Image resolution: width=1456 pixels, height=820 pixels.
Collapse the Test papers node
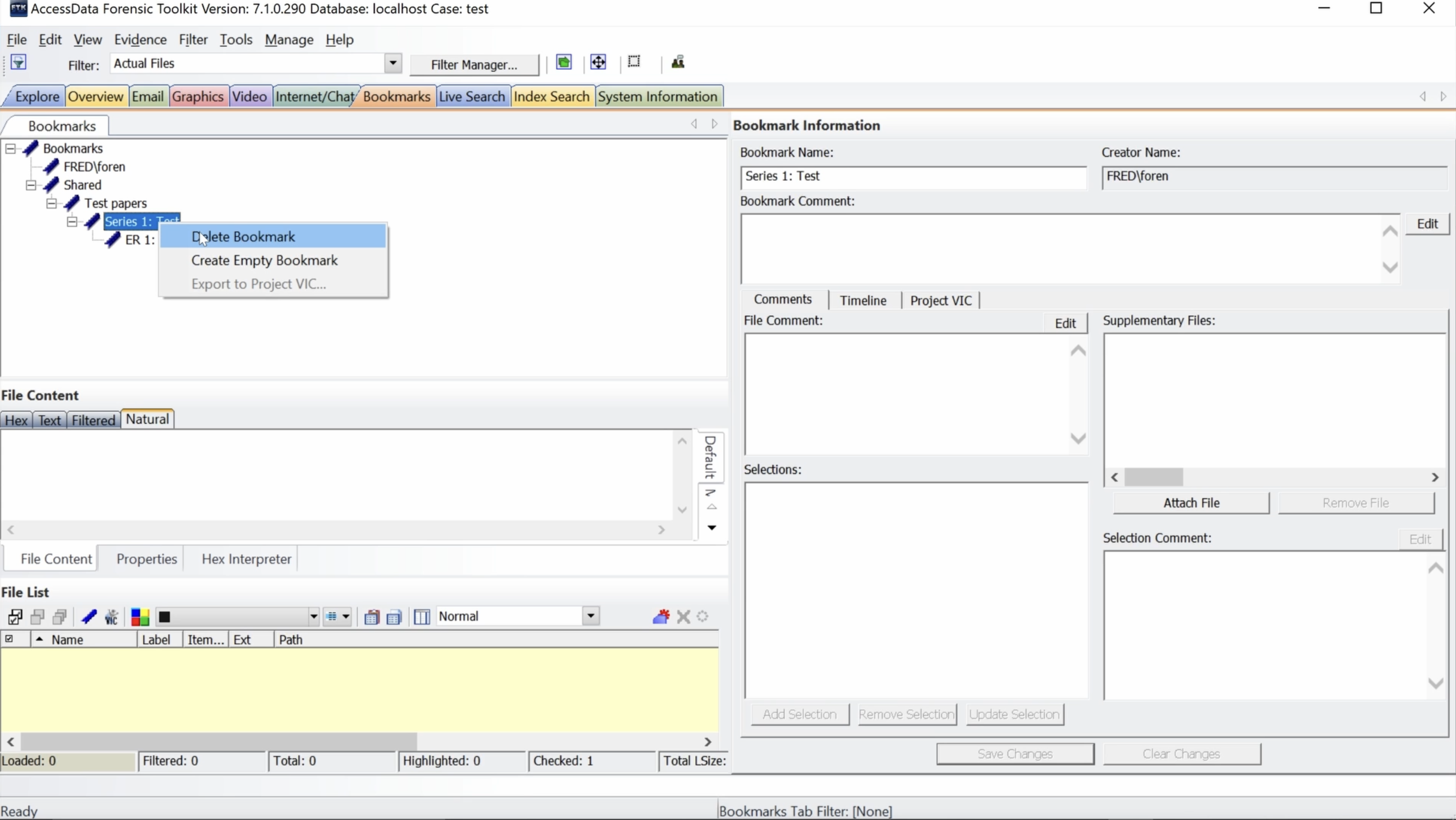click(51, 203)
